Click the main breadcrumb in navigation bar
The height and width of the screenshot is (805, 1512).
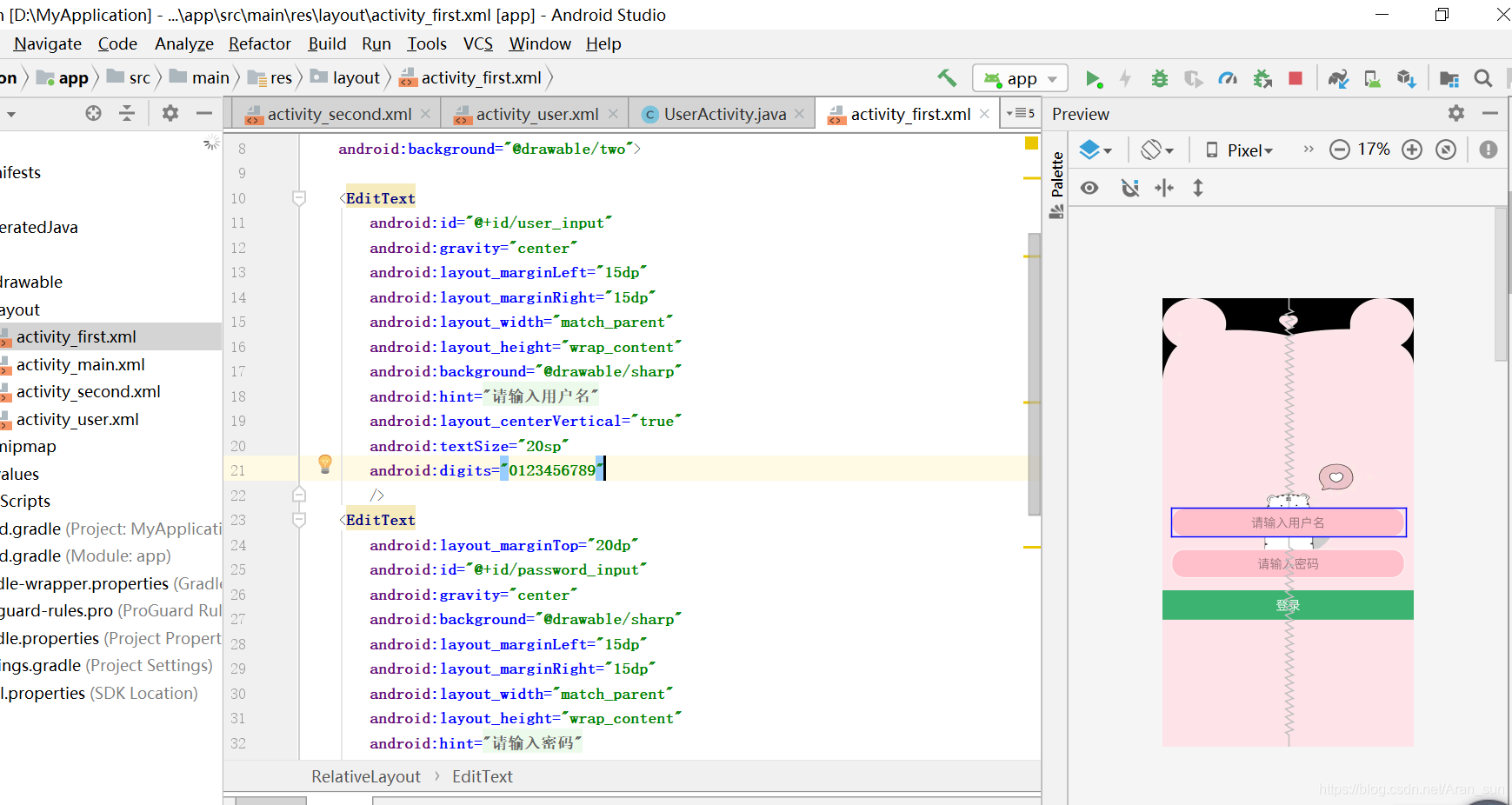[199, 77]
